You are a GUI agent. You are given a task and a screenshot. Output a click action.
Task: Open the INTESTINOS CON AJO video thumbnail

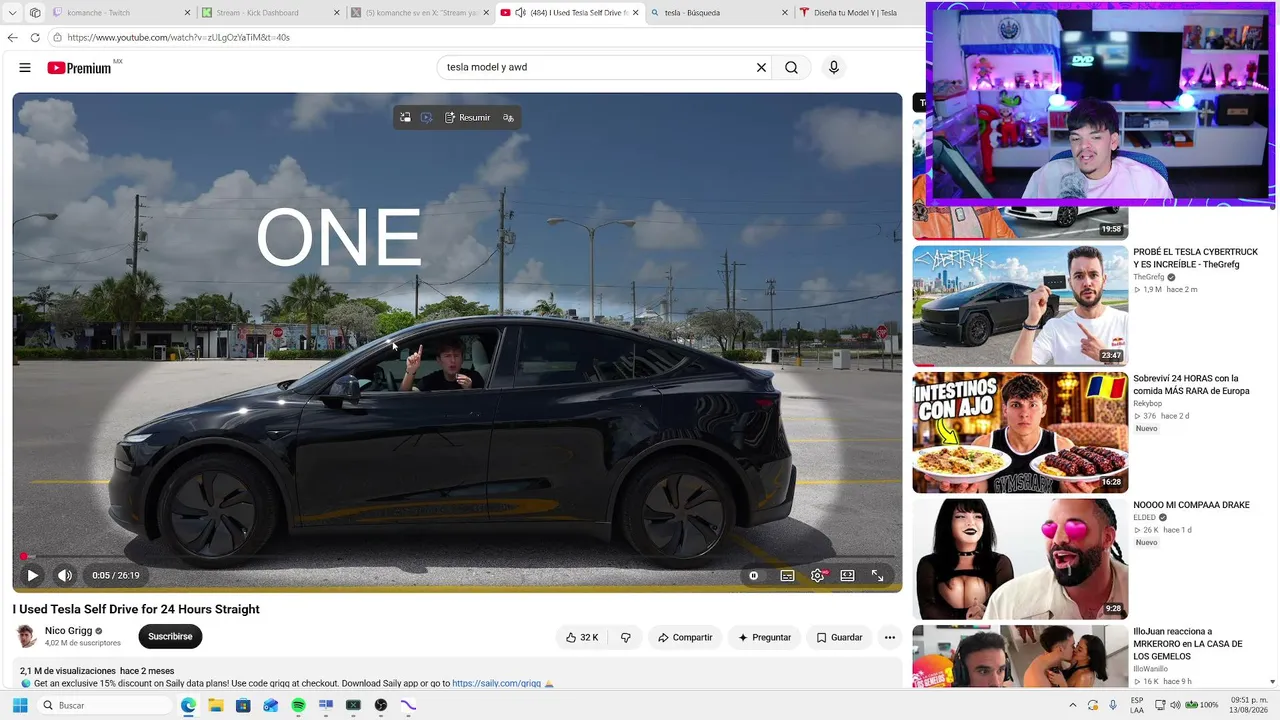pos(1020,433)
